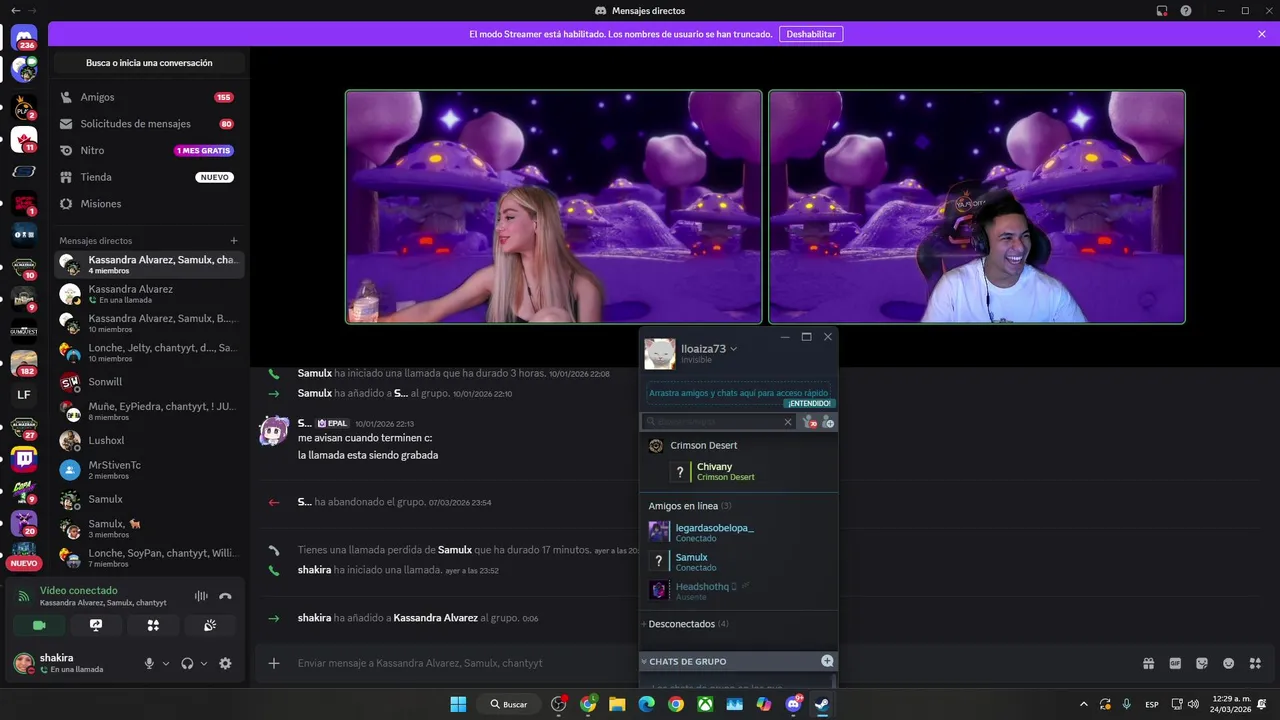Screen dimensions: 1280x720
Task: Focus the laughing man's video tile
Action: (977, 207)
